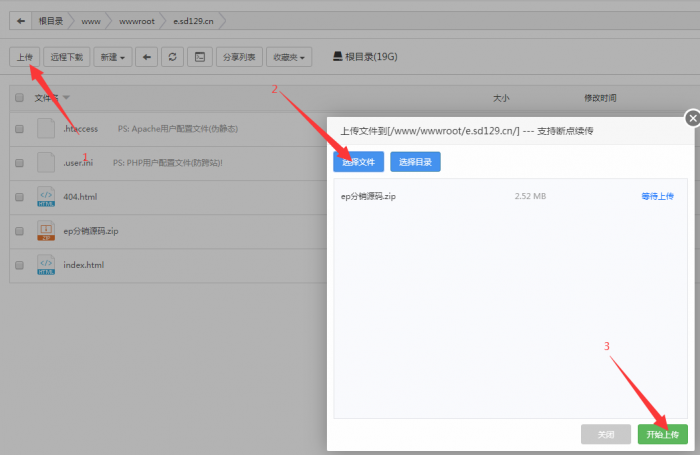Tick the checkbox for .htaccess
The width and height of the screenshot is (700, 455).
click(19, 129)
